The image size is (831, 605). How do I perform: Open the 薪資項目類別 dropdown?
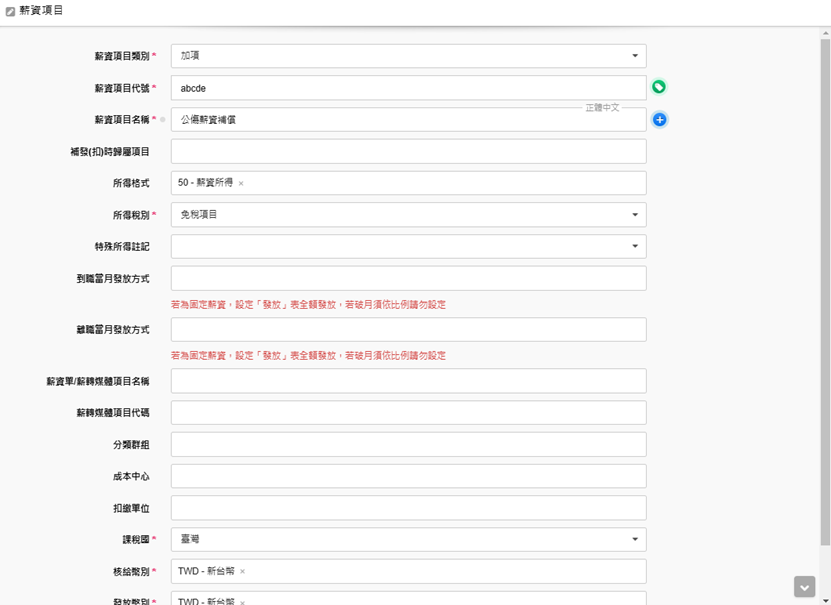(408, 56)
